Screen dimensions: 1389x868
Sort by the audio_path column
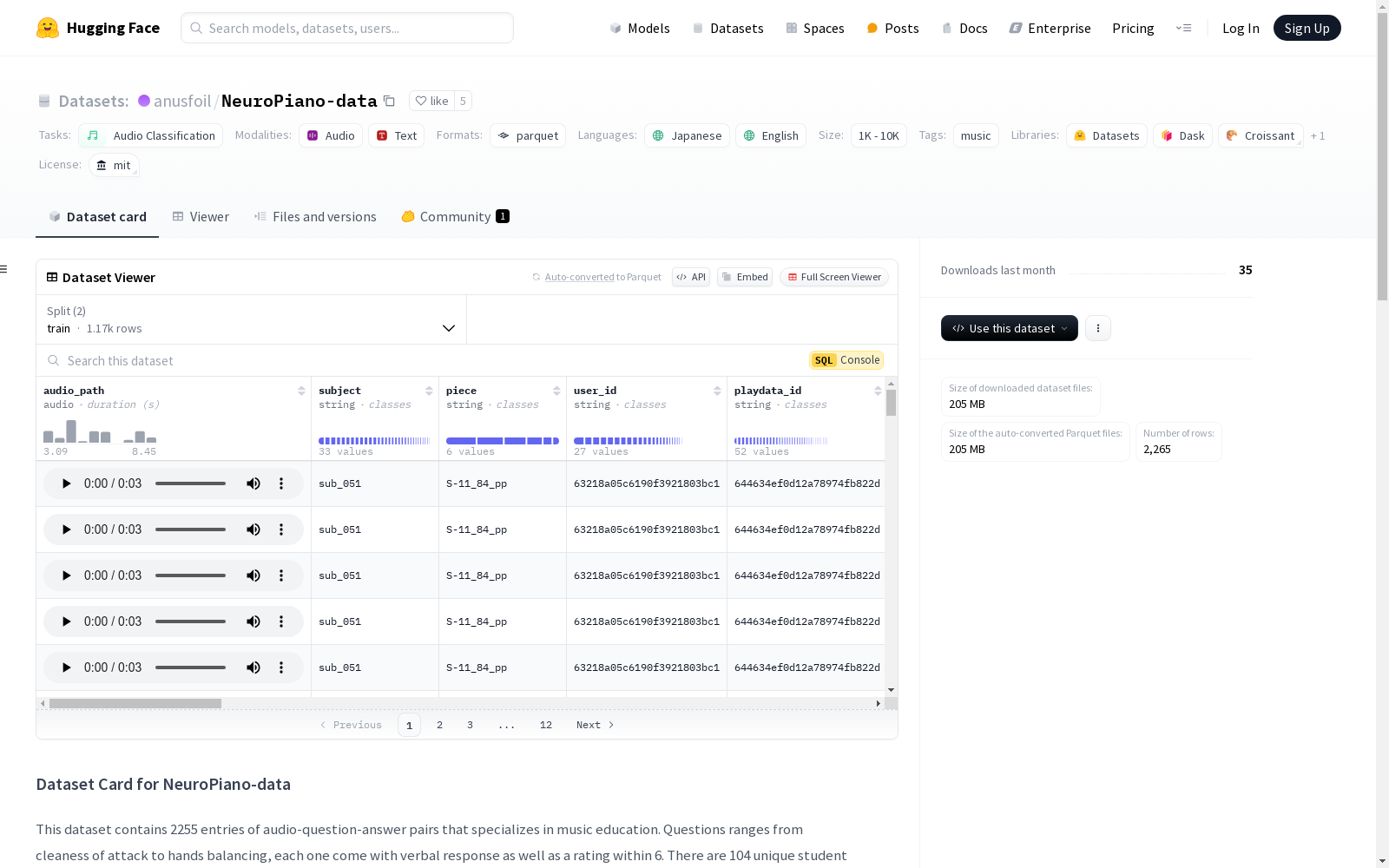301,391
